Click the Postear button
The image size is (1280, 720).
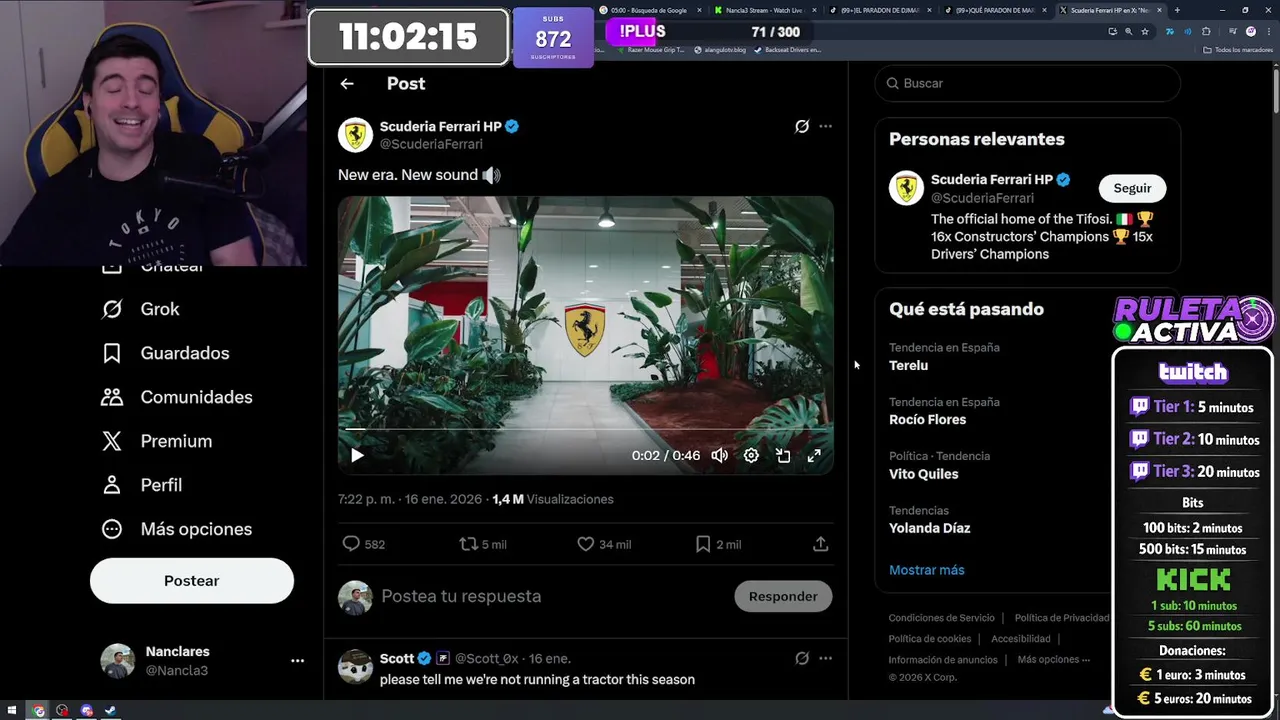click(192, 581)
